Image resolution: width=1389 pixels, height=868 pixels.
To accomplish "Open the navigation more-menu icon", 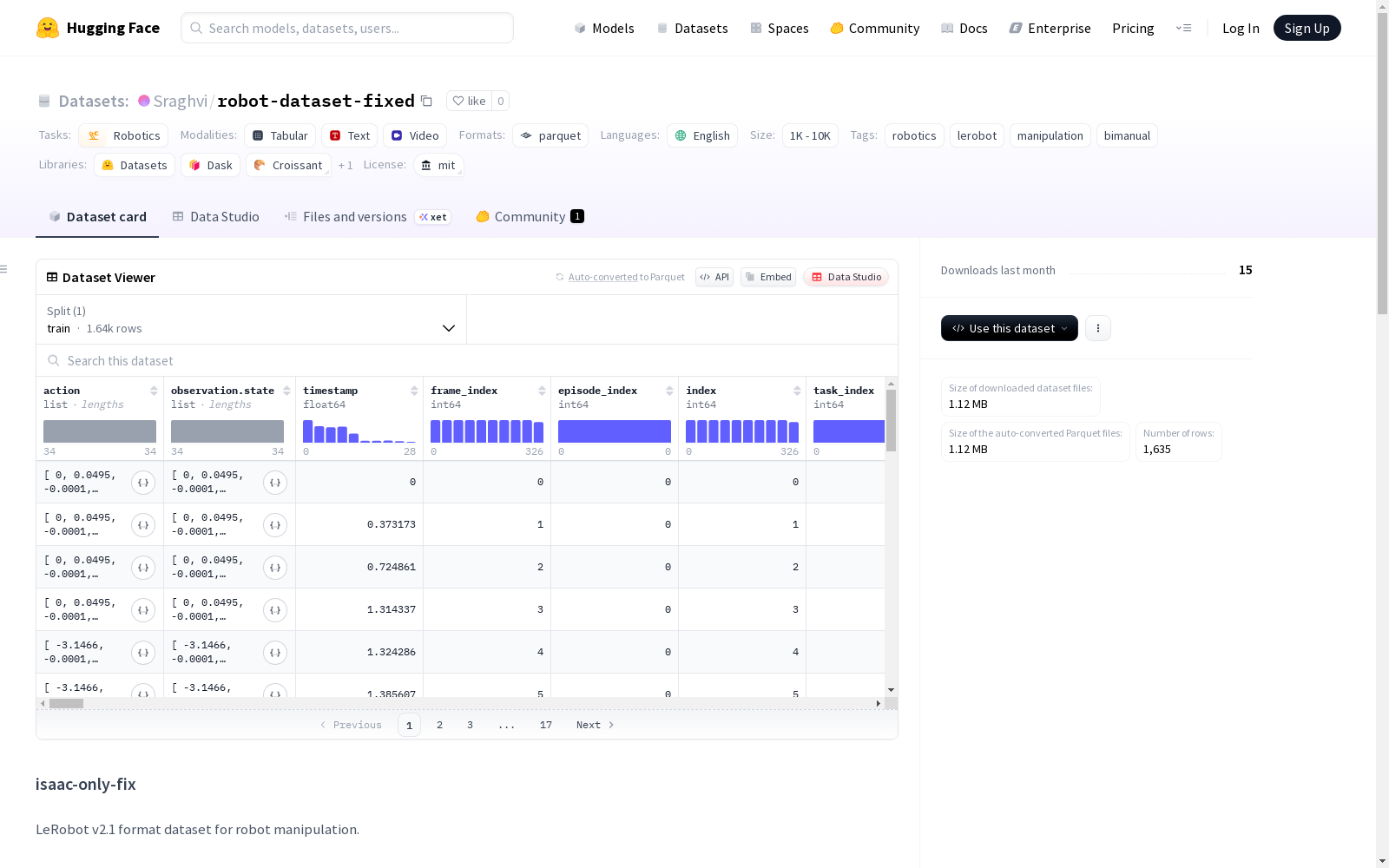I will (1183, 28).
